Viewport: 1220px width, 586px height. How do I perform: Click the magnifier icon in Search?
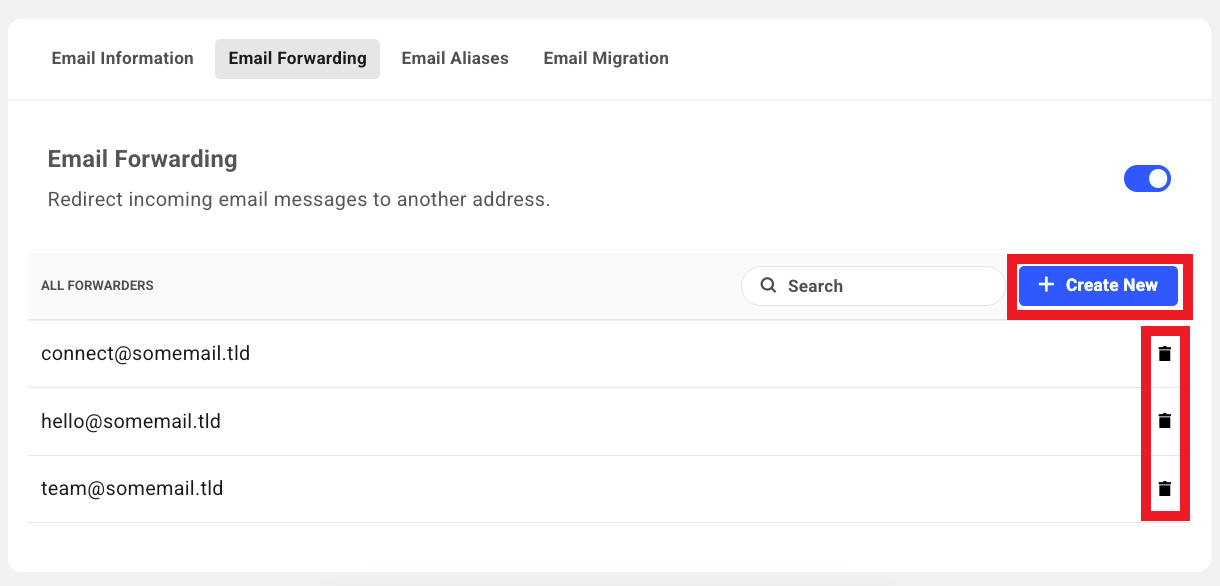768,285
